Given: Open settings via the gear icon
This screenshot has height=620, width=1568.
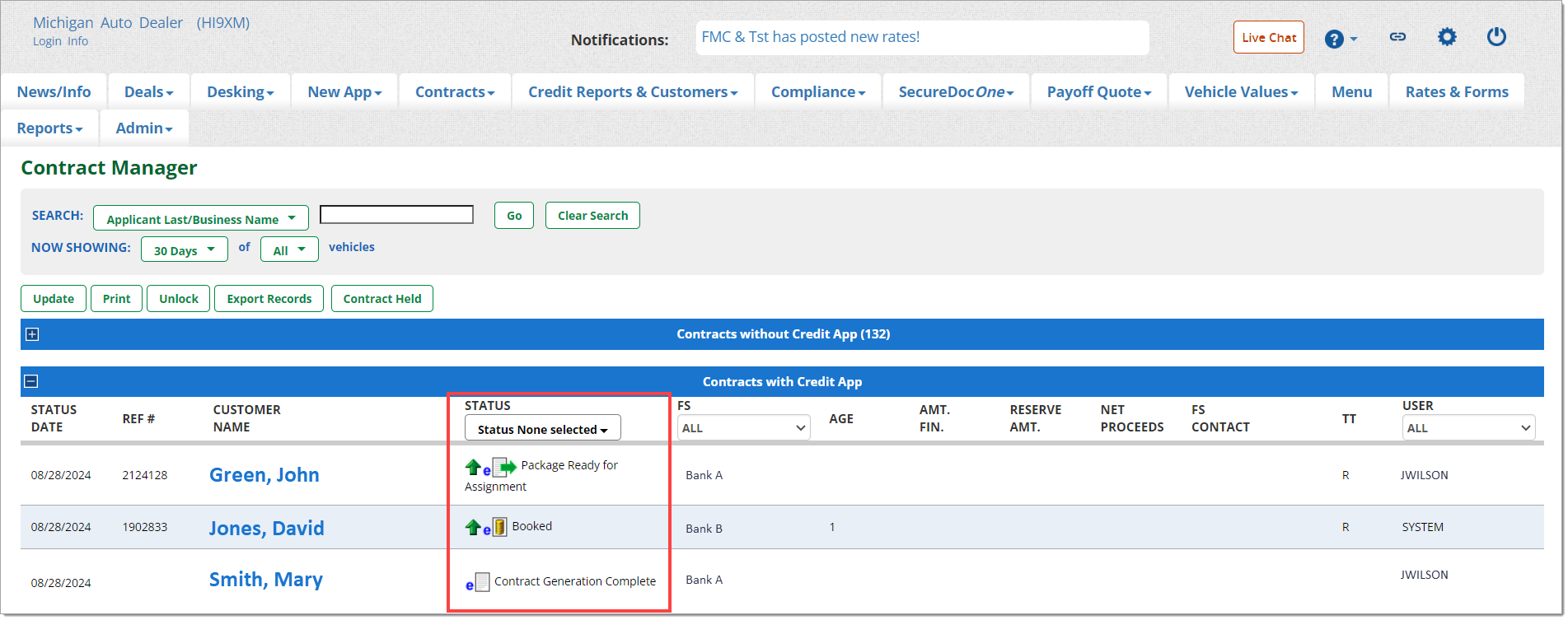Looking at the screenshot, I should pyautogui.click(x=1447, y=37).
